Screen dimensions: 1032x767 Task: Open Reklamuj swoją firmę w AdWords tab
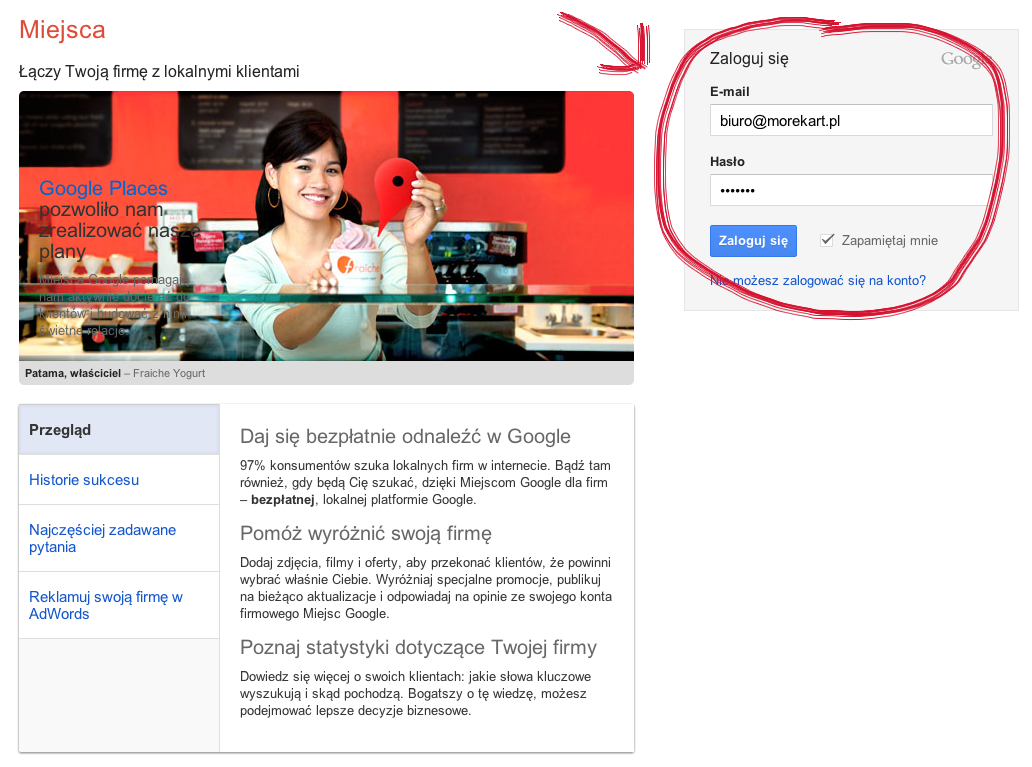tap(119, 606)
